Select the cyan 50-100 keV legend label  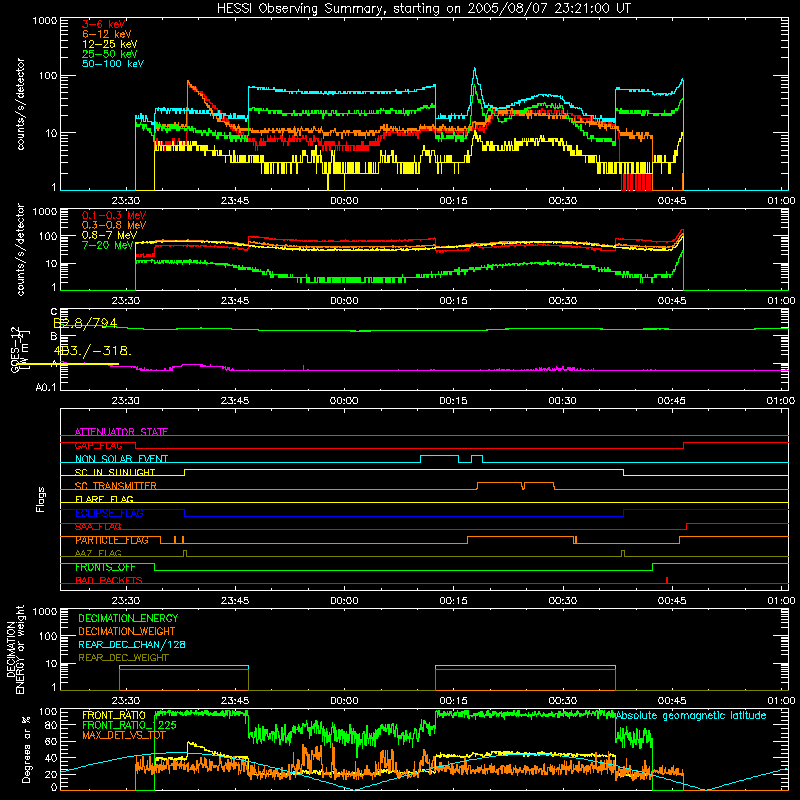point(113,64)
